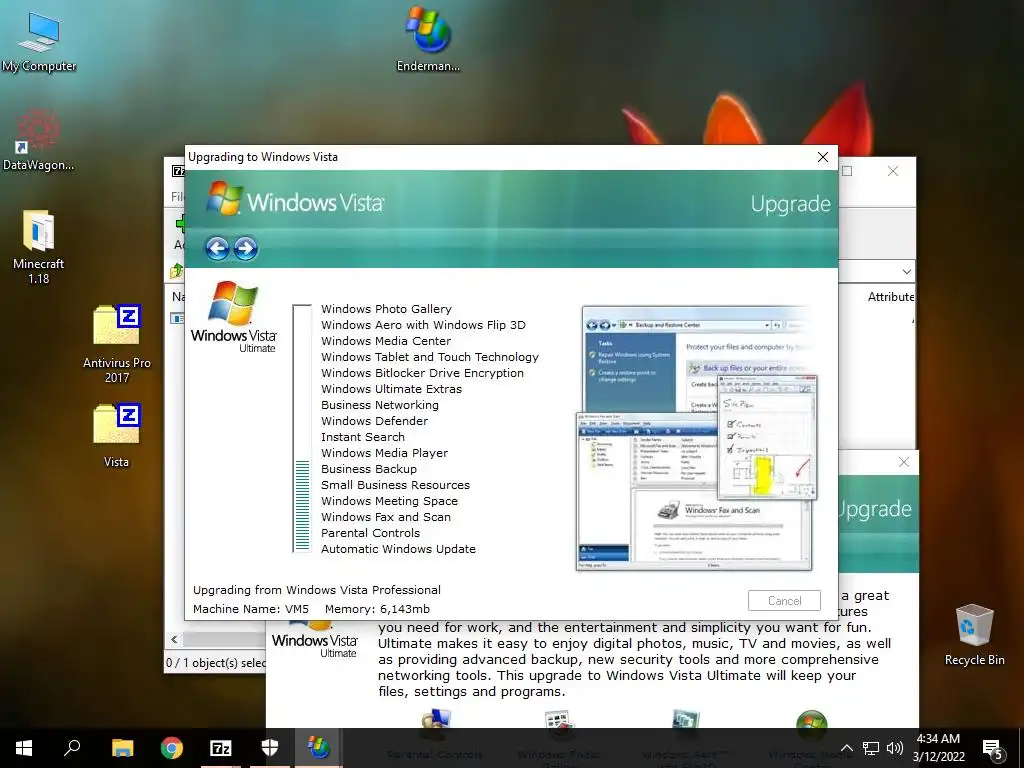Screen dimensions: 1024x768
Task: Open the Minecraft 1.18 folder
Action: click(39, 247)
